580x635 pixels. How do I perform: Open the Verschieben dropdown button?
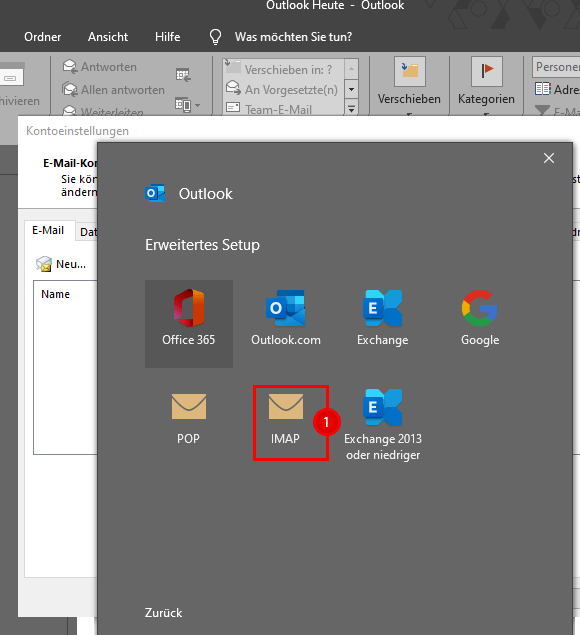[409, 86]
